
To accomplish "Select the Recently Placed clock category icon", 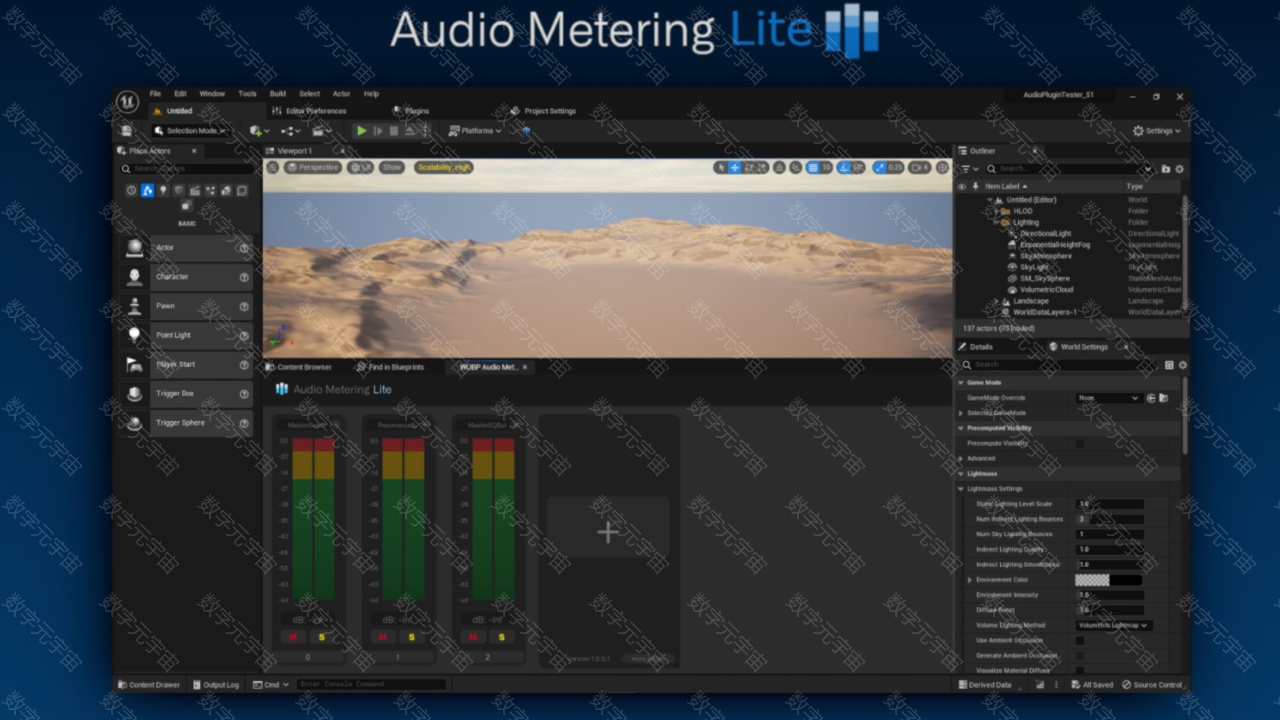I will [131, 190].
